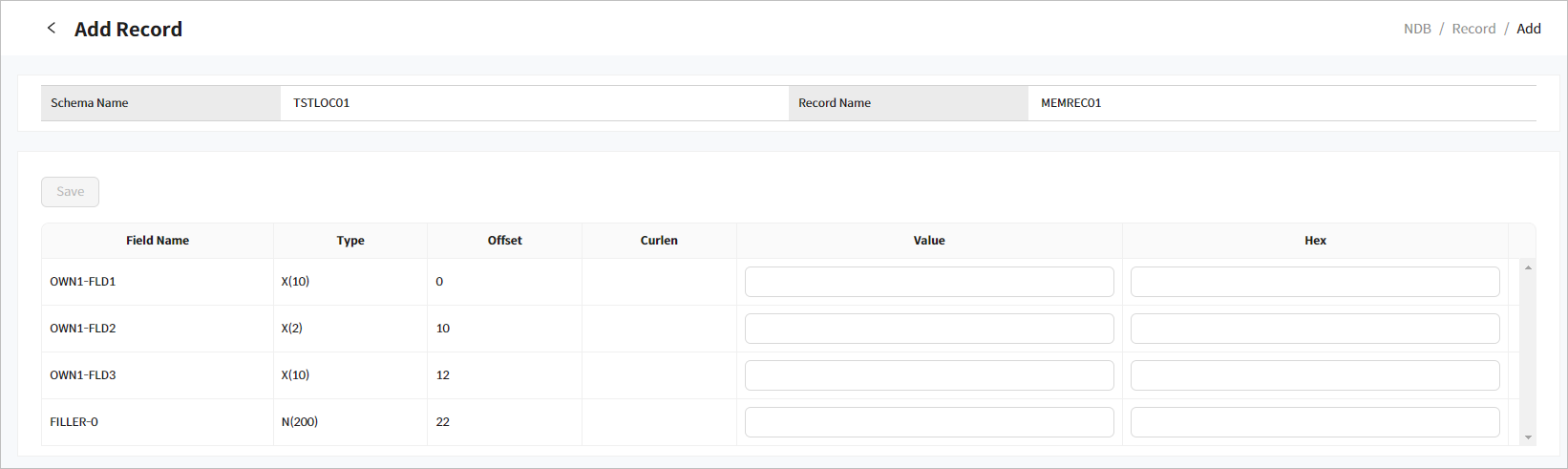The image size is (1568, 469).
Task: Focus the Value input for OWN1-FLD1
Action: (928, 282)
